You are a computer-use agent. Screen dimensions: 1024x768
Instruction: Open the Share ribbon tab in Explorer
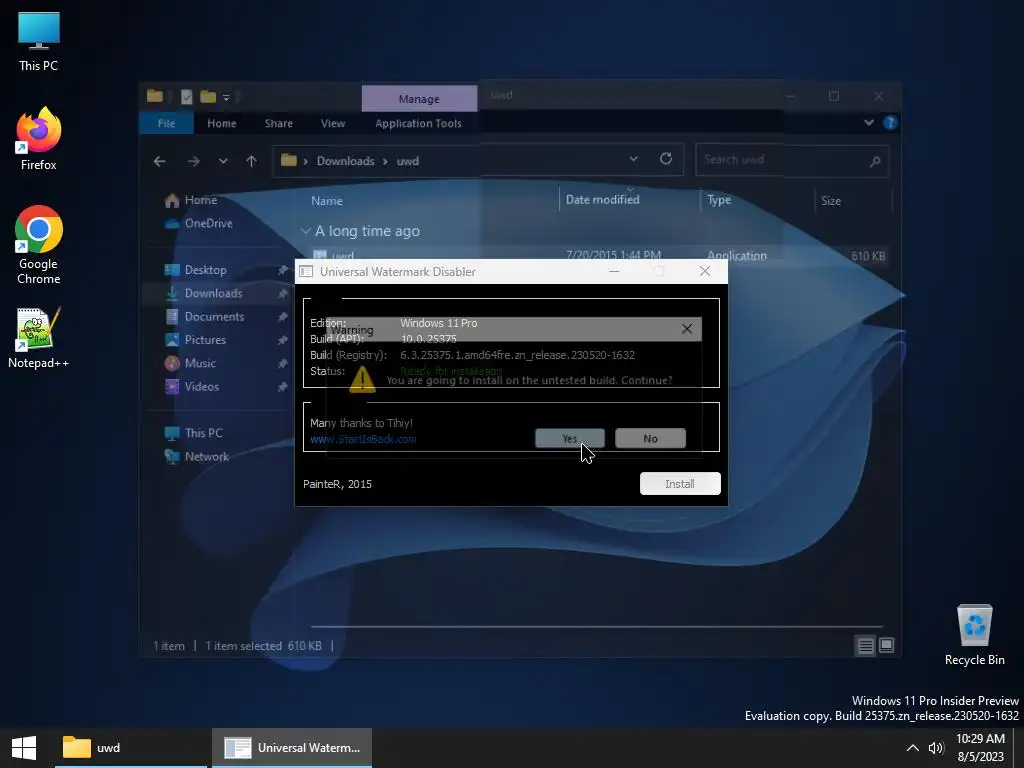point(279,123)
